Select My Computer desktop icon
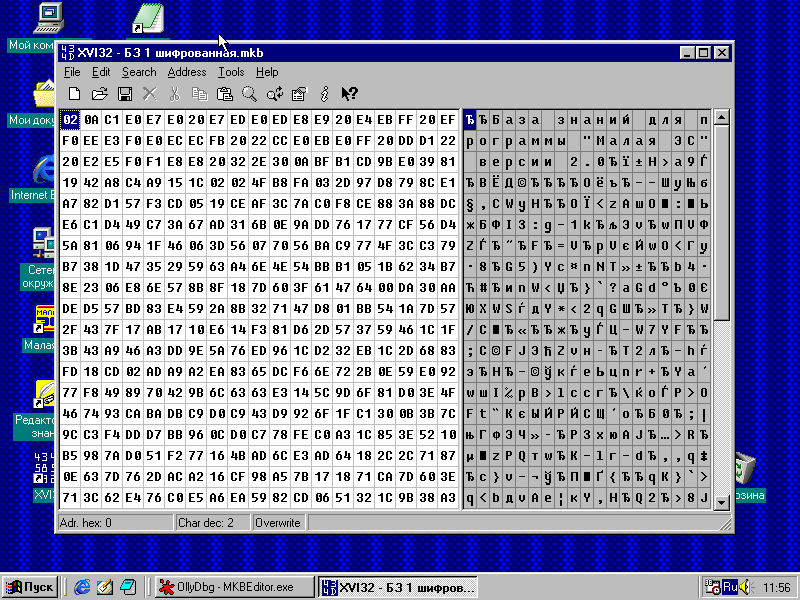Screen dimensions: 800x600 click(x=49, y=18)
